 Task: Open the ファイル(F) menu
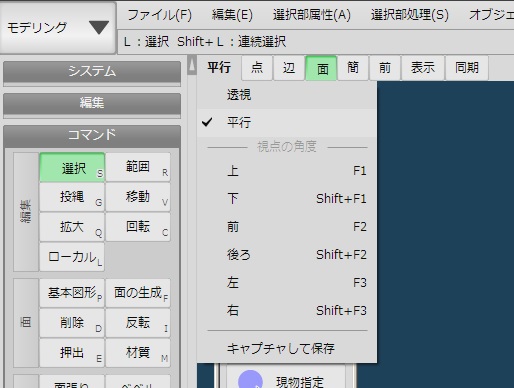click(160, 15)
